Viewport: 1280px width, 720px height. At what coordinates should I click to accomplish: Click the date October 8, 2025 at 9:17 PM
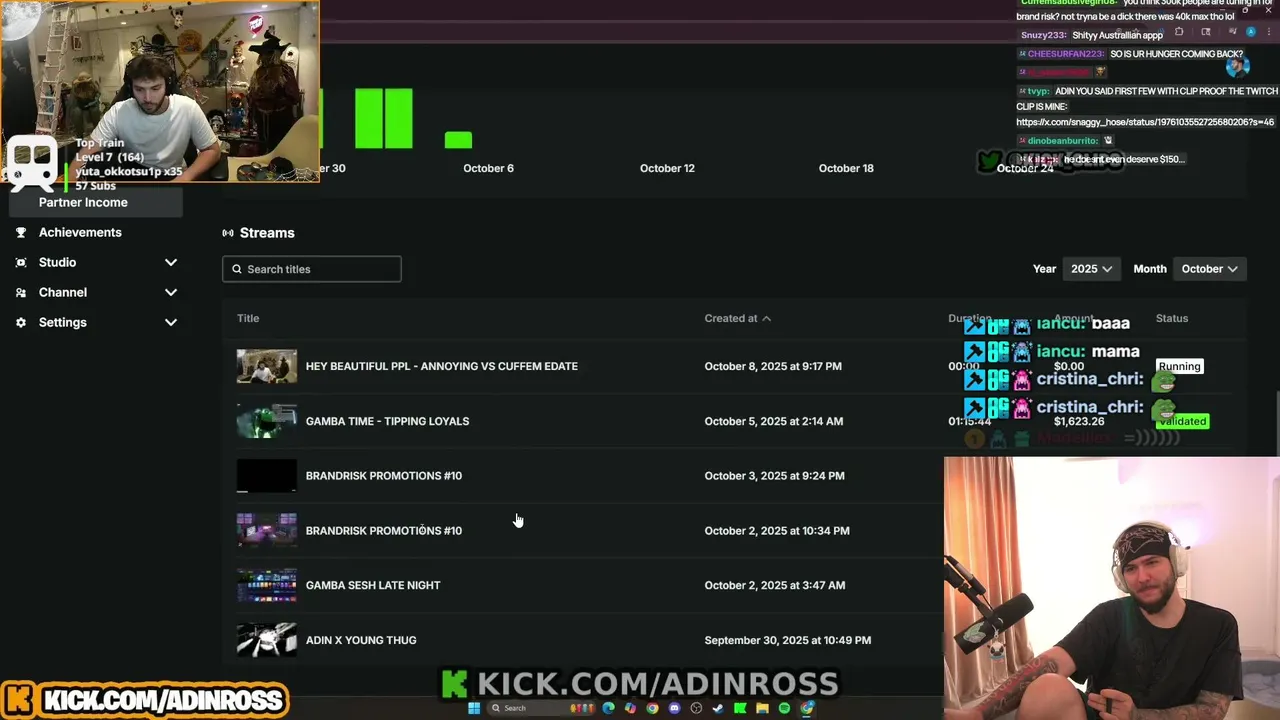[x=773, y=366]
